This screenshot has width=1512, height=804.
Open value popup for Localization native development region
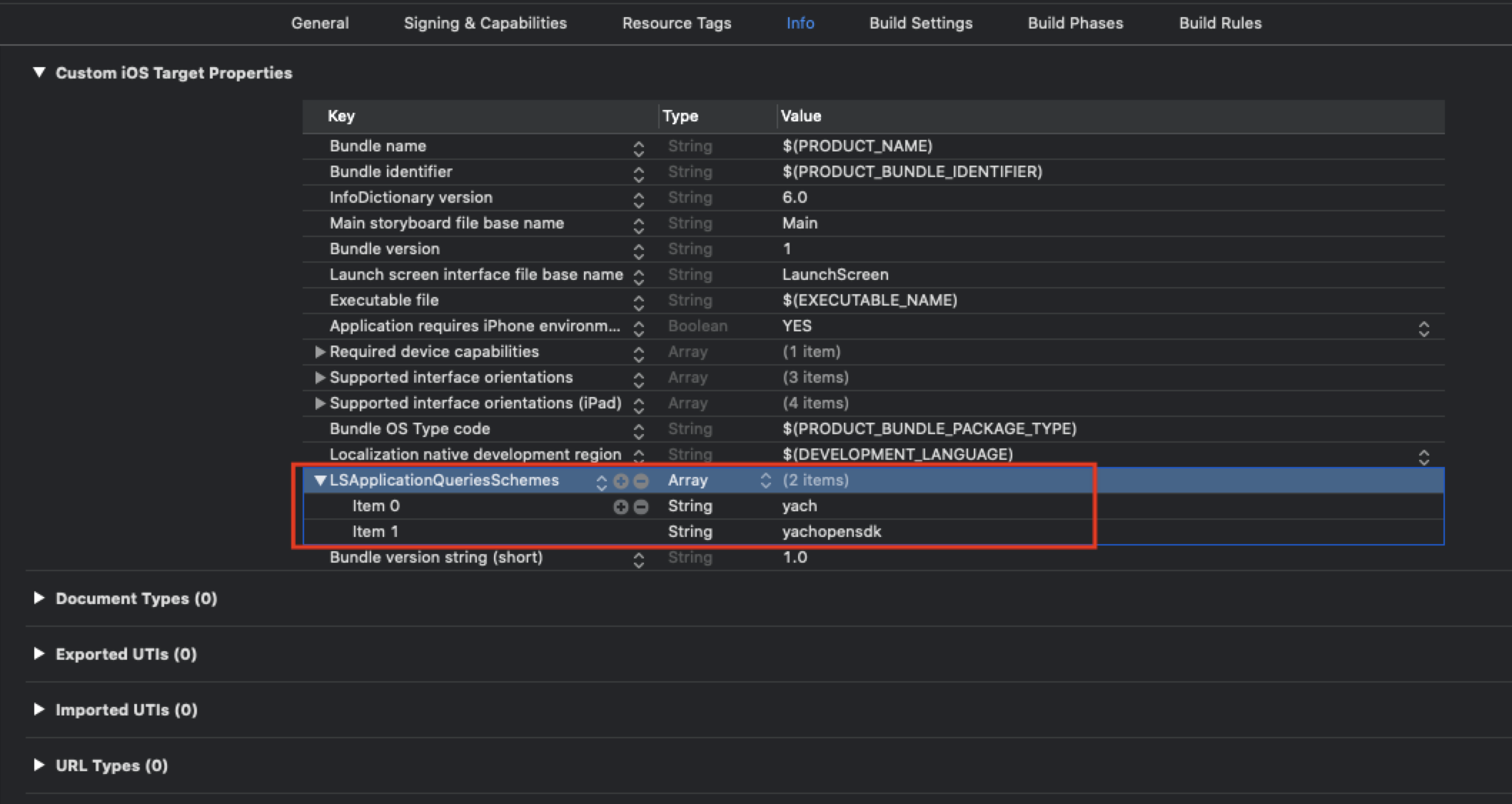click(x=1423, y=456)
